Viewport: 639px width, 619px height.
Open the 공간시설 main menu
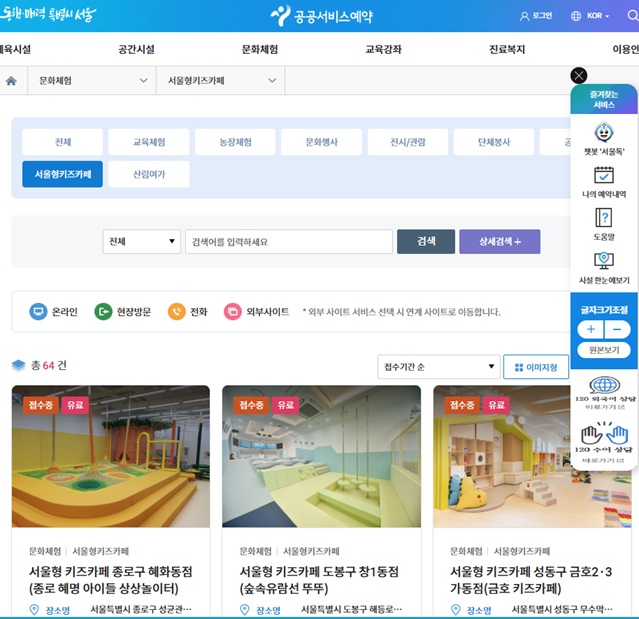pyautogui.click(x=137, y=49)
